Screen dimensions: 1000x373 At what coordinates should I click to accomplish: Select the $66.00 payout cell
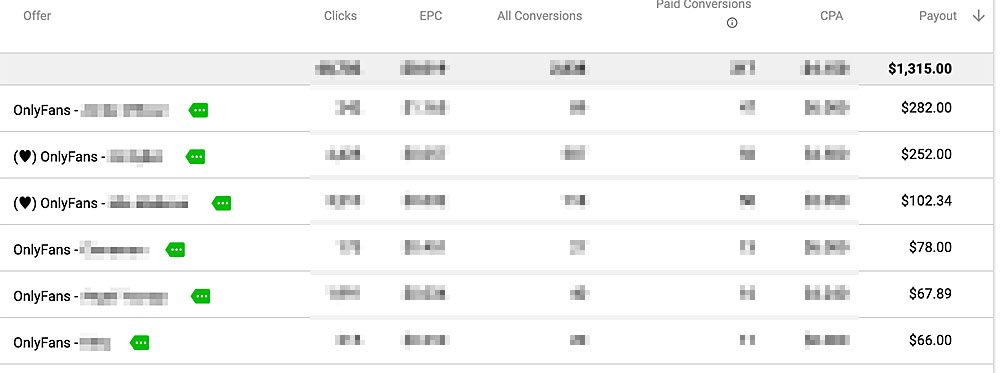pyautogui.click(x=930, y=340)
